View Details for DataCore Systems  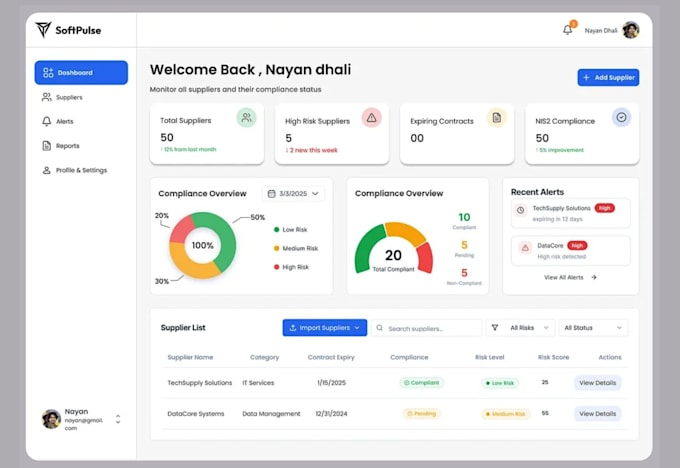[x=598, y=413]
